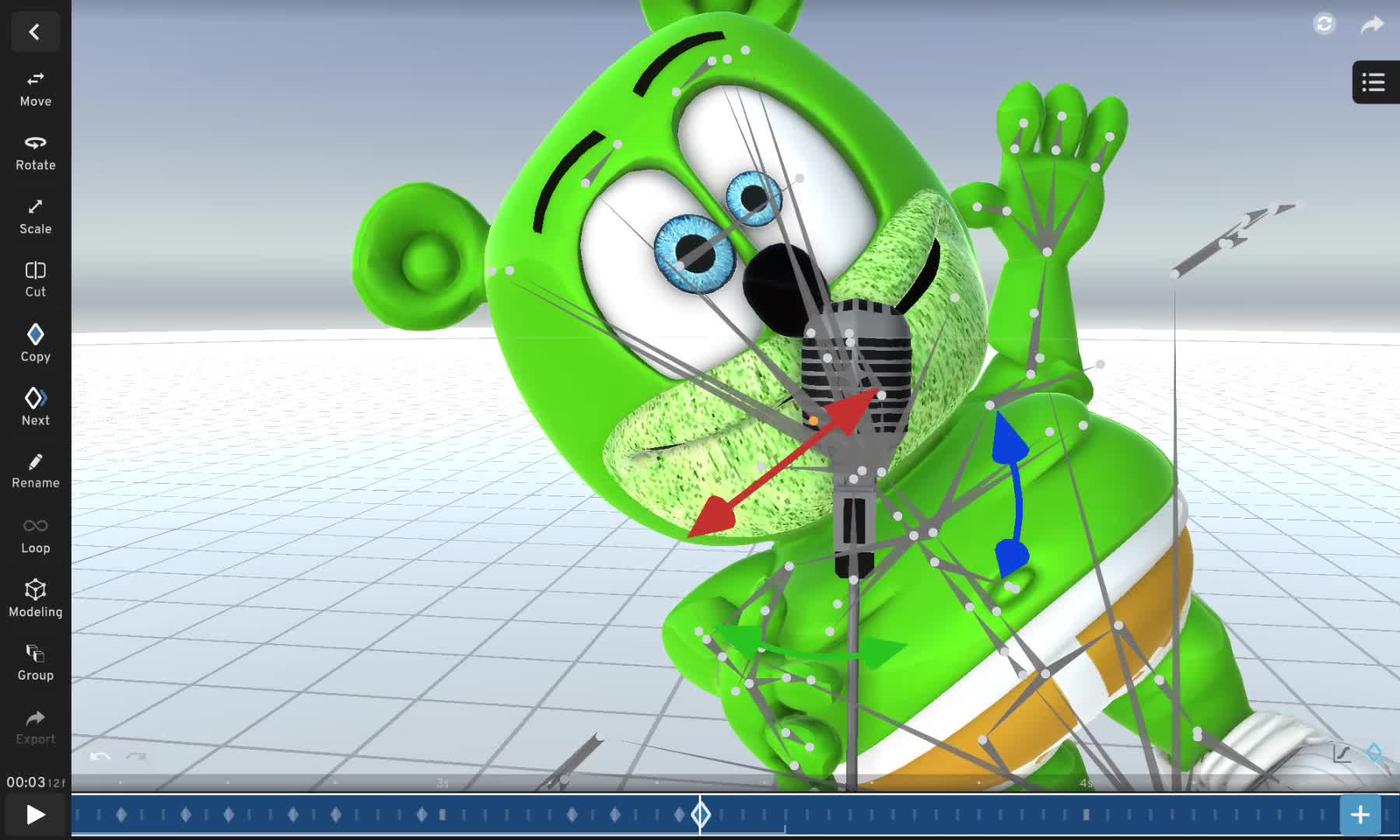Go back using the left chevron
The width and height of the screenshot is (1400, 840).
click(x=34, y=32)
